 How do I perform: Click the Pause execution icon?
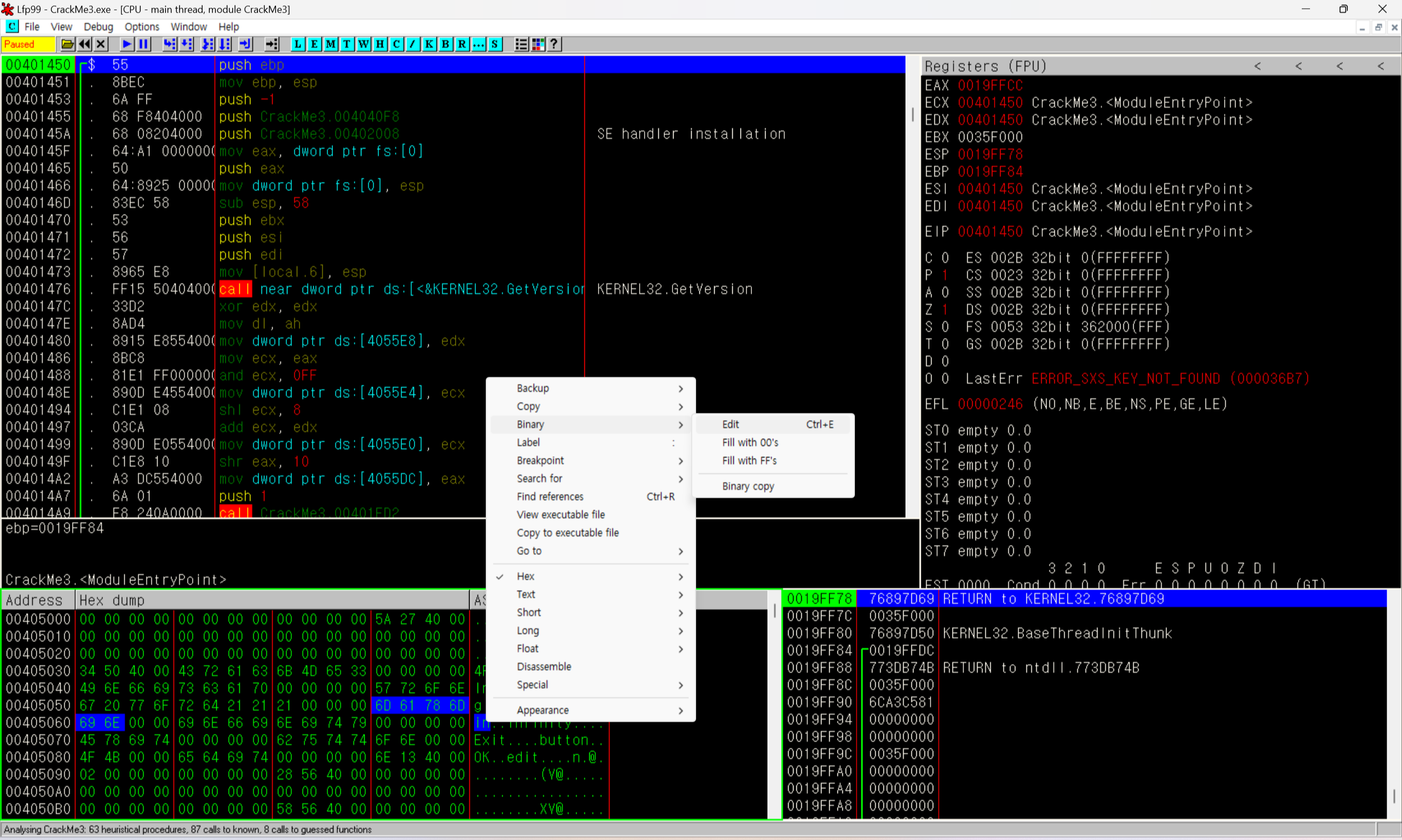144,44
